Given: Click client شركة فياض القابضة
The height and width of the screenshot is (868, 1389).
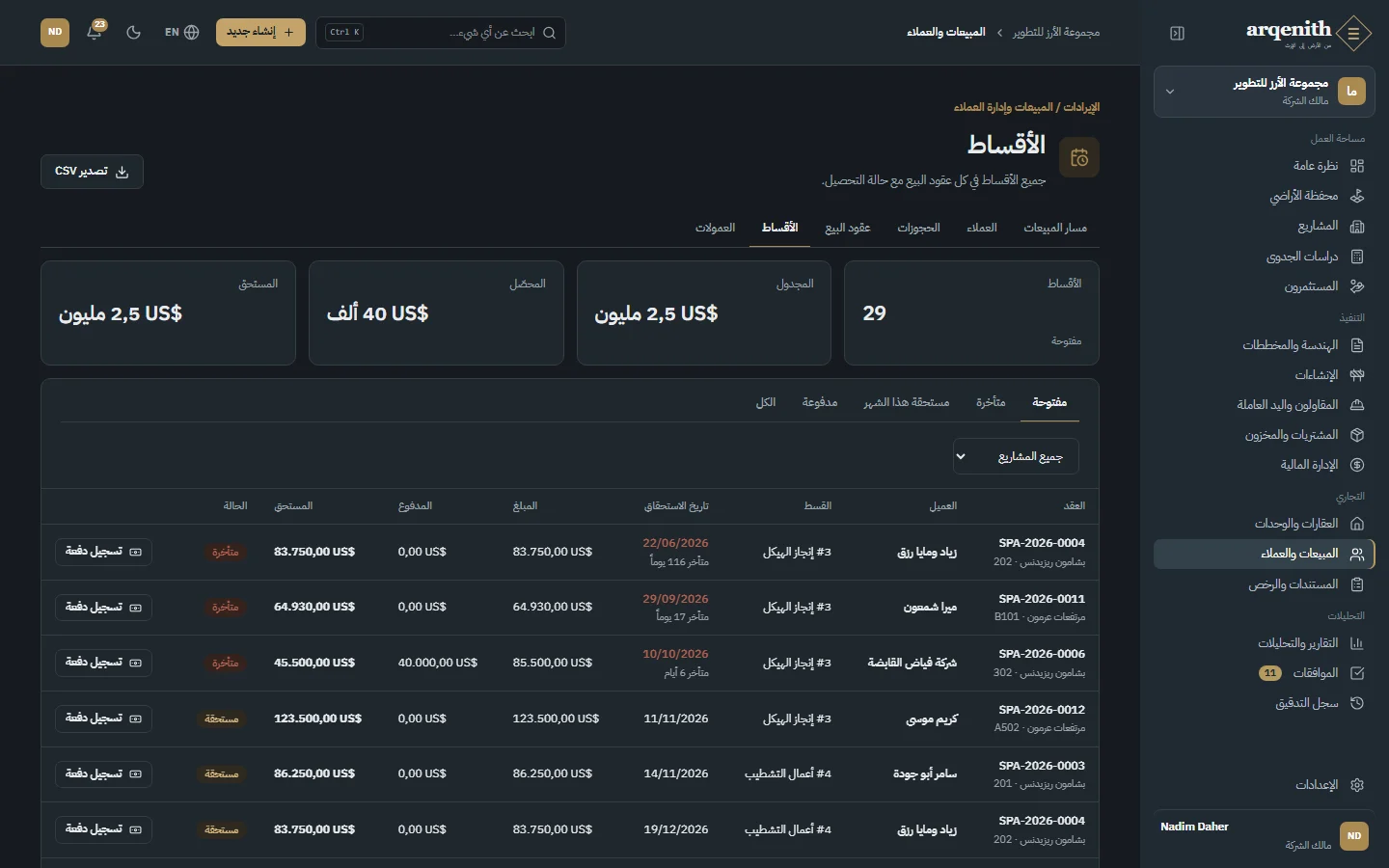Looking at the screenshot, I should (912, 663).
